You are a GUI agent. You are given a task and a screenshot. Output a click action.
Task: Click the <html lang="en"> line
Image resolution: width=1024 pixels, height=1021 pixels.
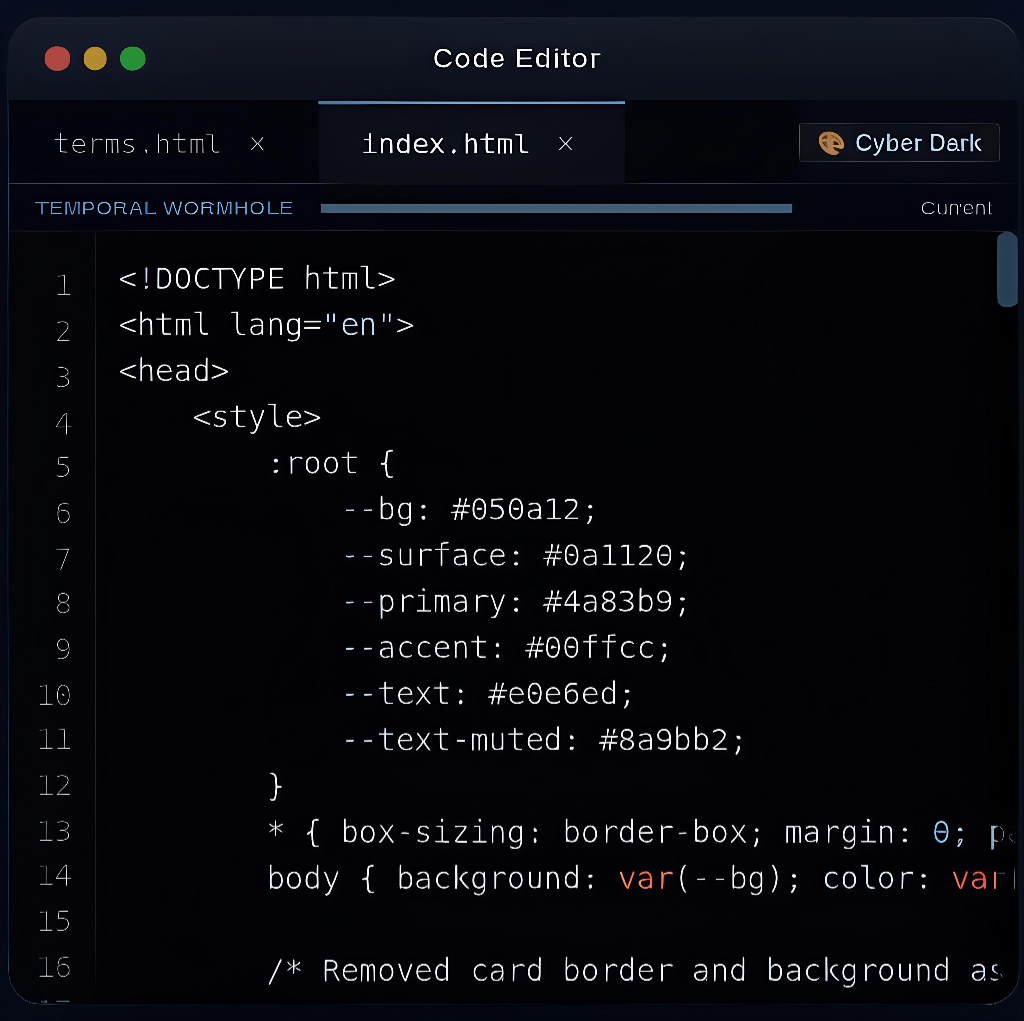tap(266, 325)
